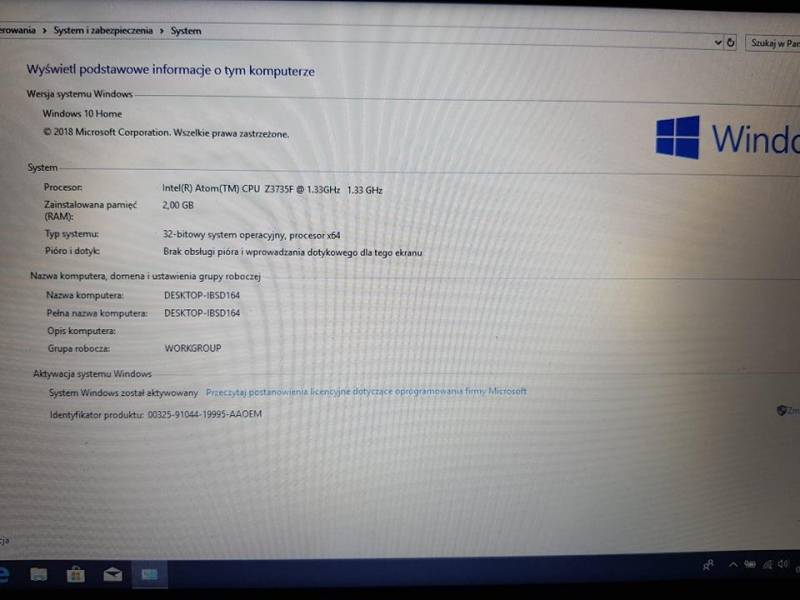Select the active System window taskbar button
800x600 pixels.
click(x=149, y=574)
